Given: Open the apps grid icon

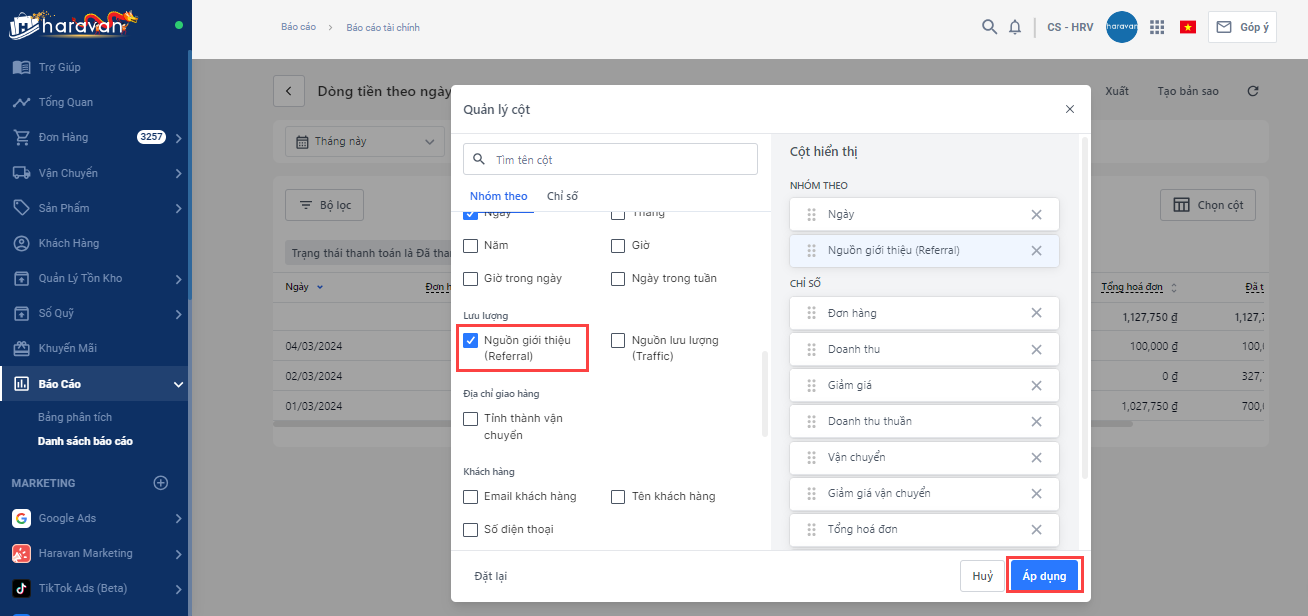Looking at the screenshot, I should 1157,27.
